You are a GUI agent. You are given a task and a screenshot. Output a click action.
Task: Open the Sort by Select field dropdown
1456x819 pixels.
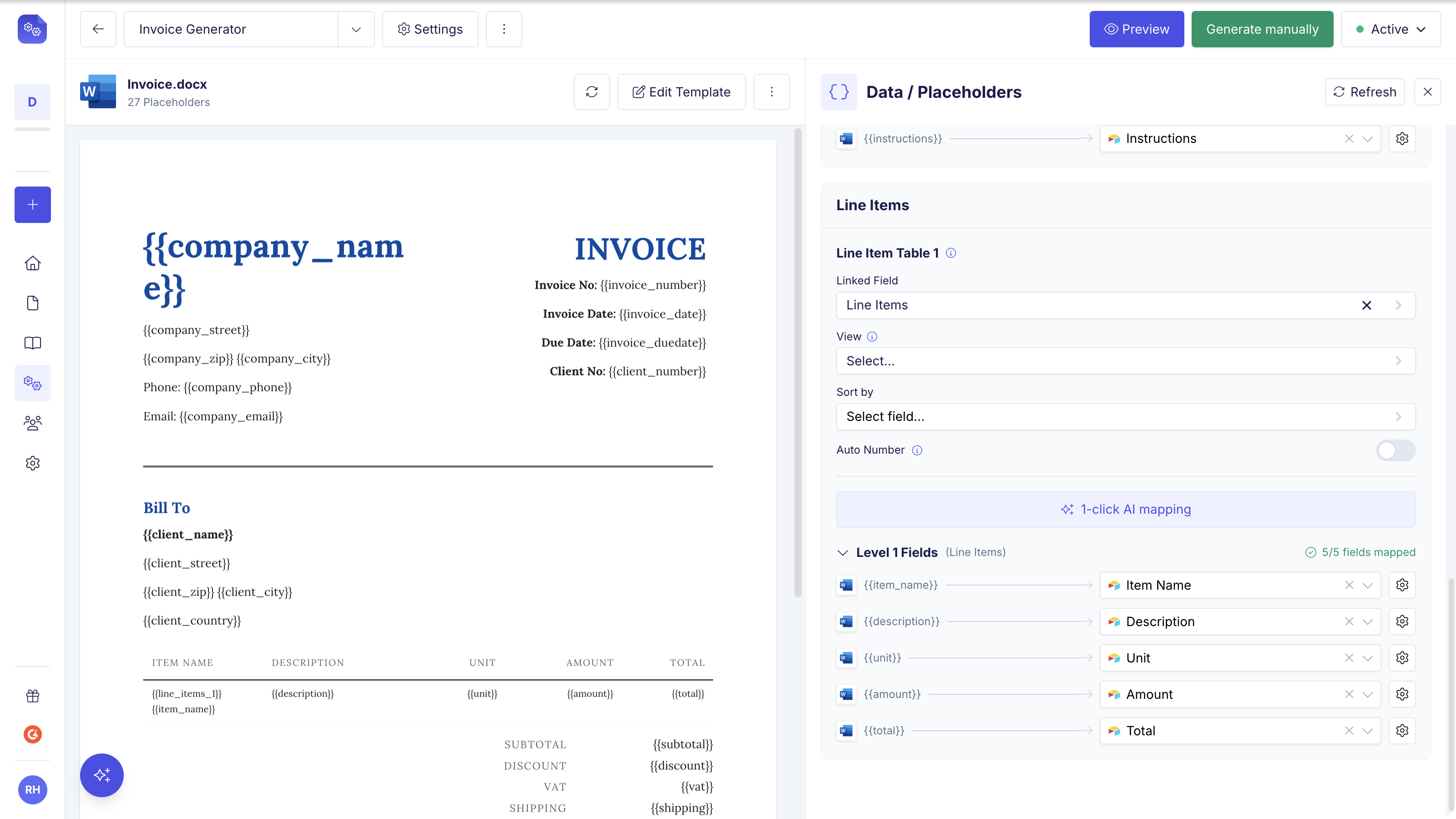1125,417
